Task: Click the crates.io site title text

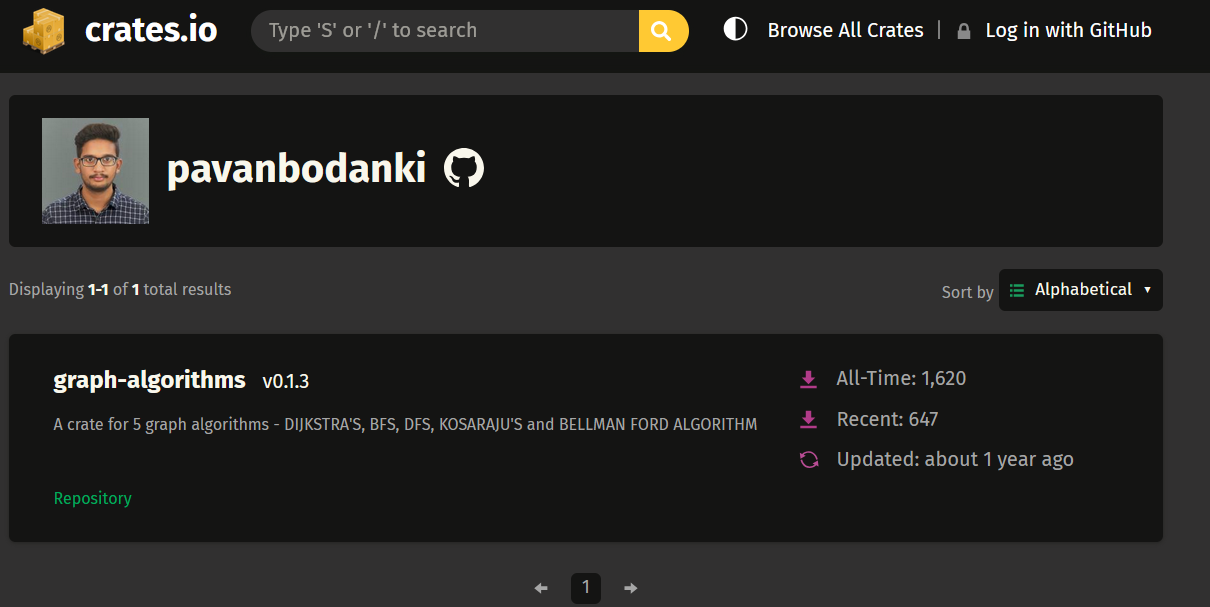Action: [x=151, y=30]
